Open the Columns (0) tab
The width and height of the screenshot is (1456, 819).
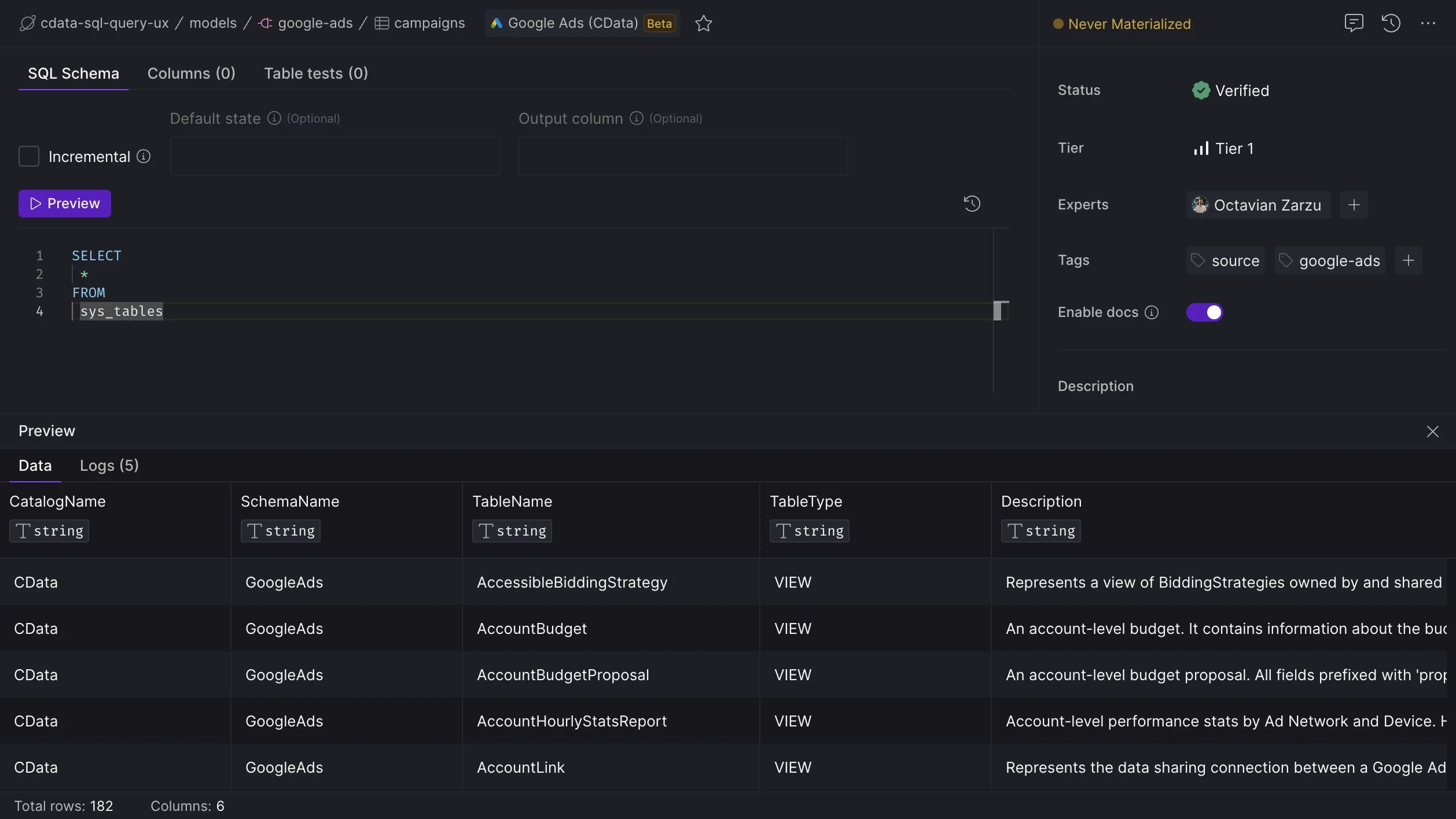191,73
